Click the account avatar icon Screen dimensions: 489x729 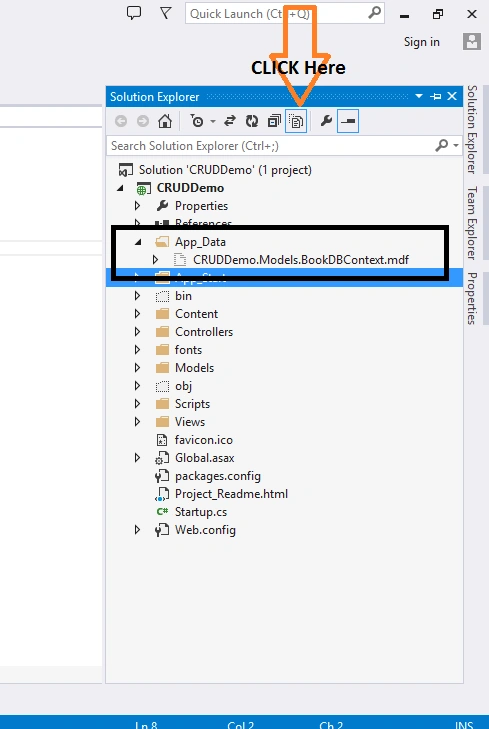tap(472, 42)
